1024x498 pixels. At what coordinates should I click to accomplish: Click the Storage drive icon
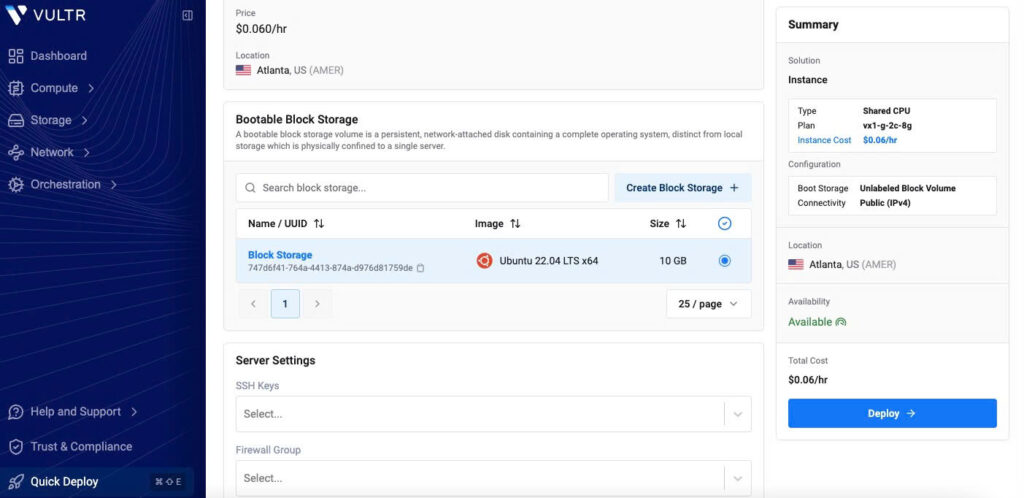(x=16, y=120)
